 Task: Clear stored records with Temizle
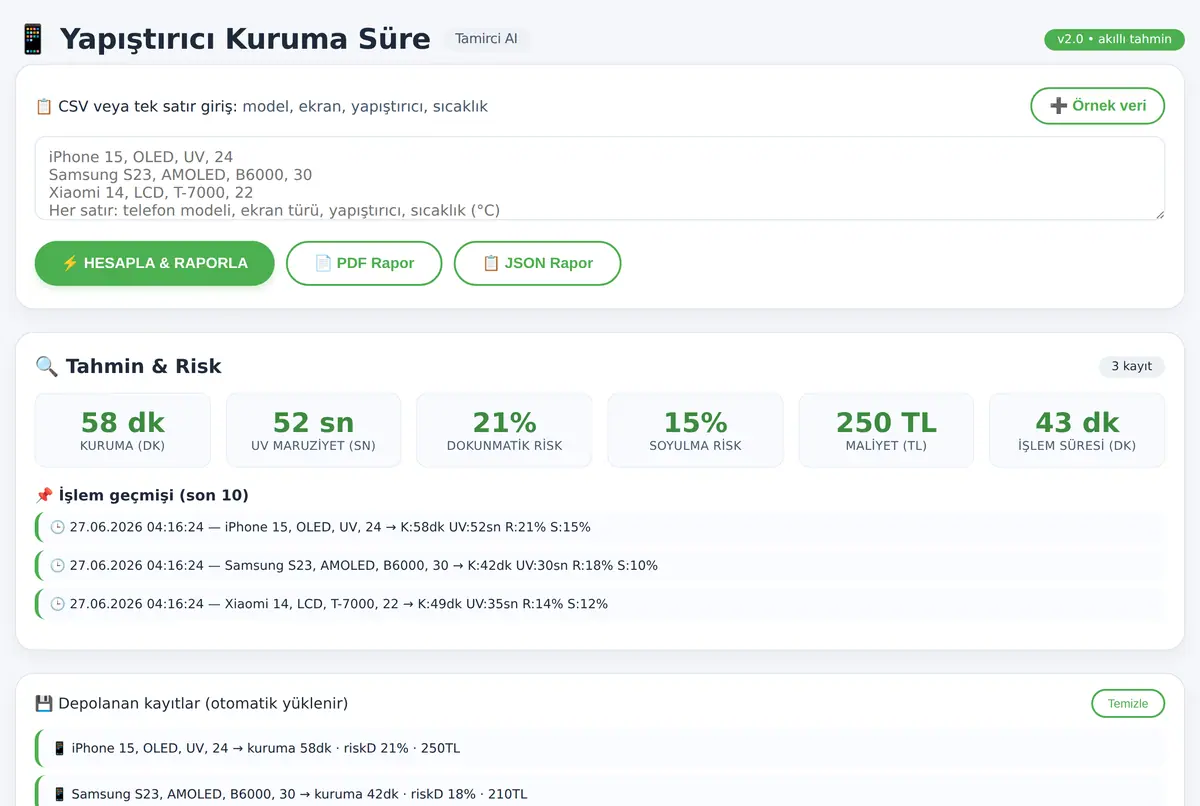click(x=1128, y=703)
